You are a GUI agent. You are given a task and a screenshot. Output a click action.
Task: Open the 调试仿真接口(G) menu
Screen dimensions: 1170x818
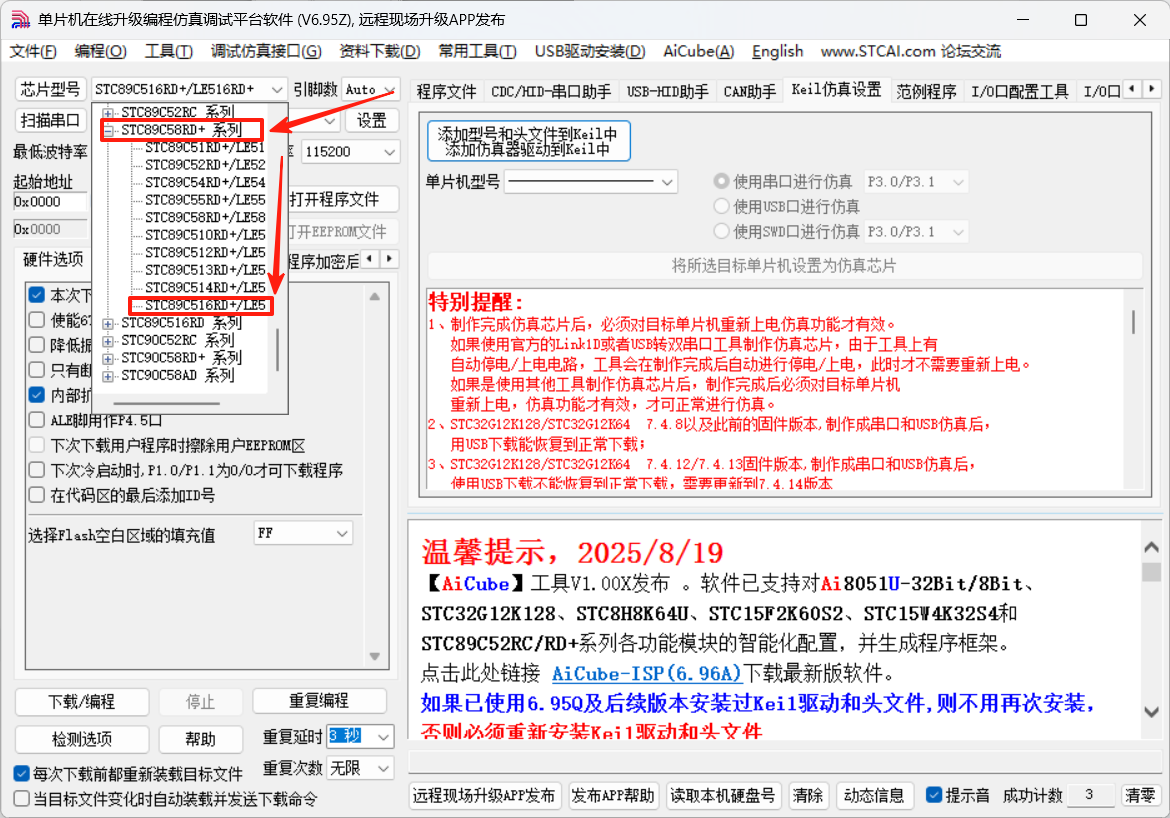pos(266,51)
